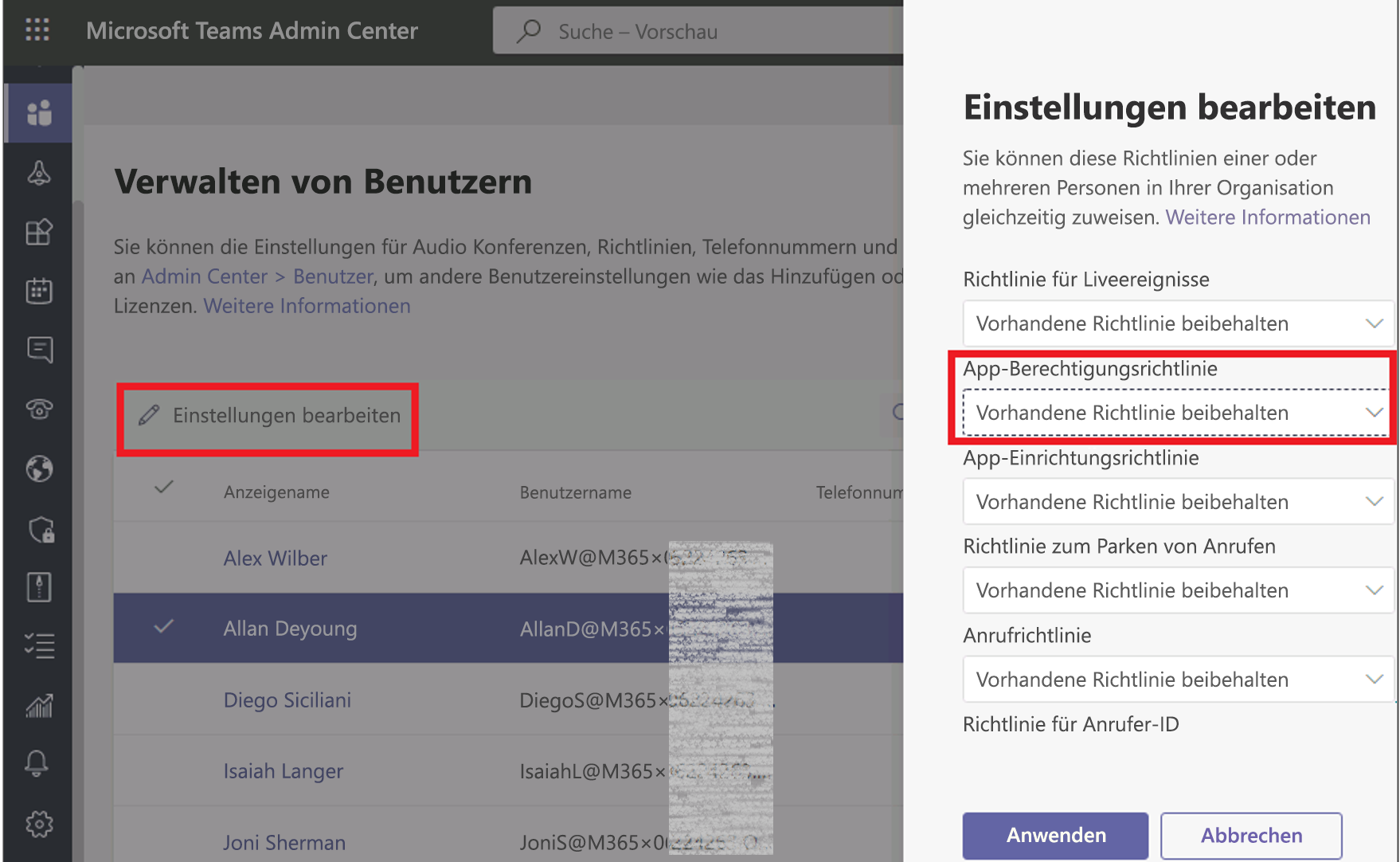Open Teams section in sidebar
Viewport: 1400px width, 862px height.
(x=39, y=113)
